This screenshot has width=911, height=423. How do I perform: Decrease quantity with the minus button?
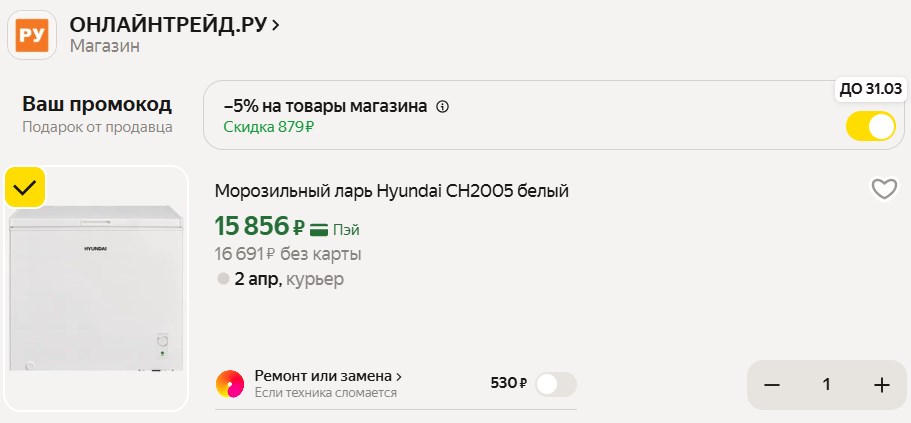click(x=772, y=385)
